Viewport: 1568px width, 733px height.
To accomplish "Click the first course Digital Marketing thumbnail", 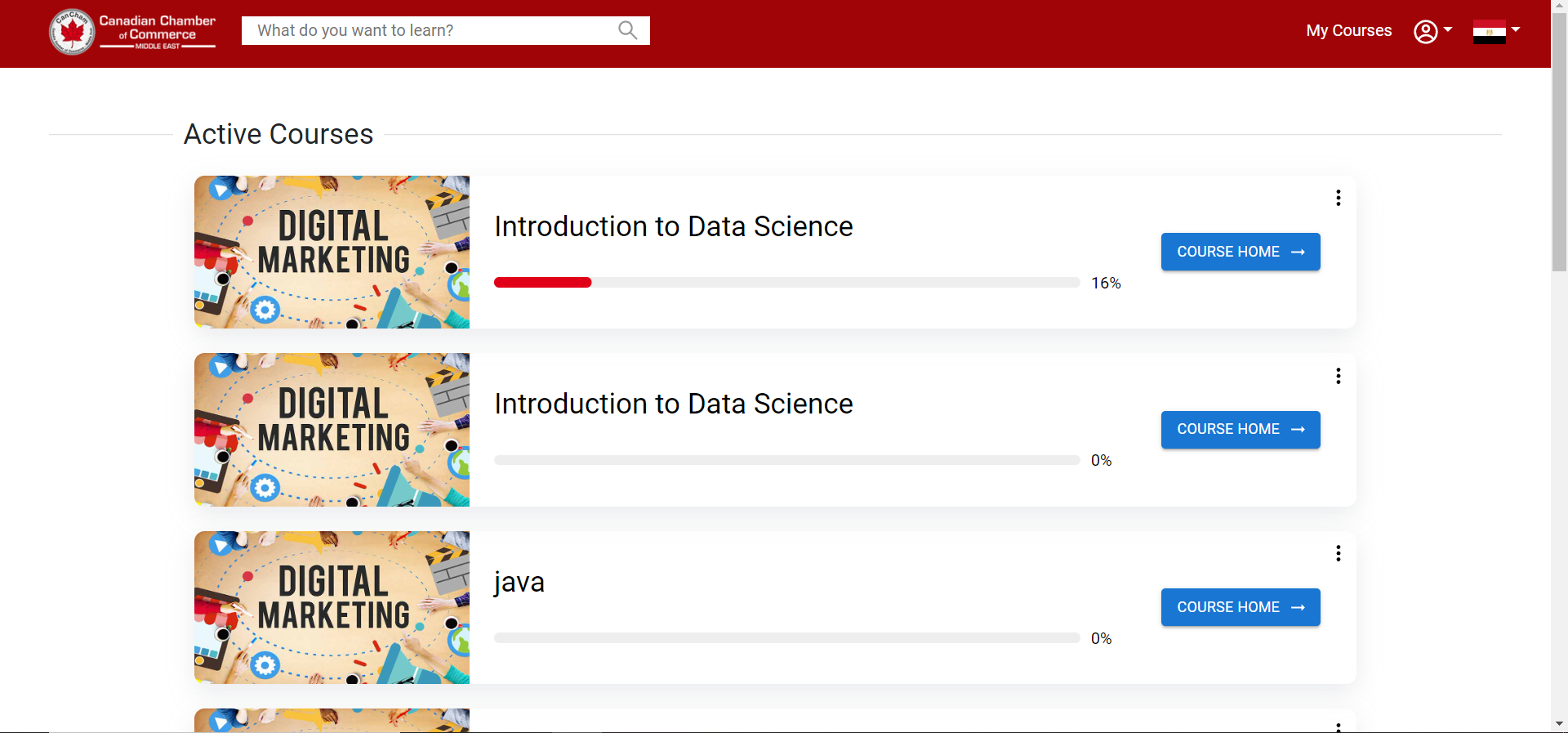I will 332,252.
